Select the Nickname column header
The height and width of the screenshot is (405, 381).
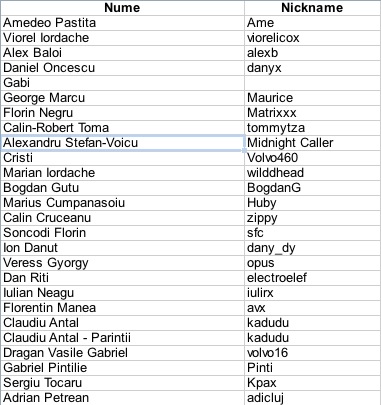coord(312,8)
